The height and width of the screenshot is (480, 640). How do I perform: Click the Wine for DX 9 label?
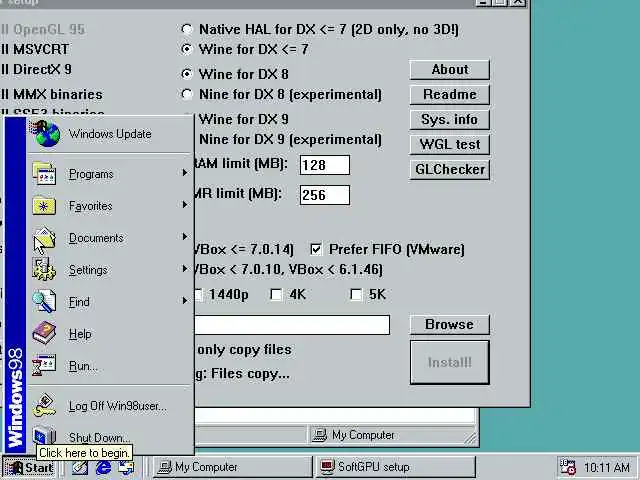point(244,119)
